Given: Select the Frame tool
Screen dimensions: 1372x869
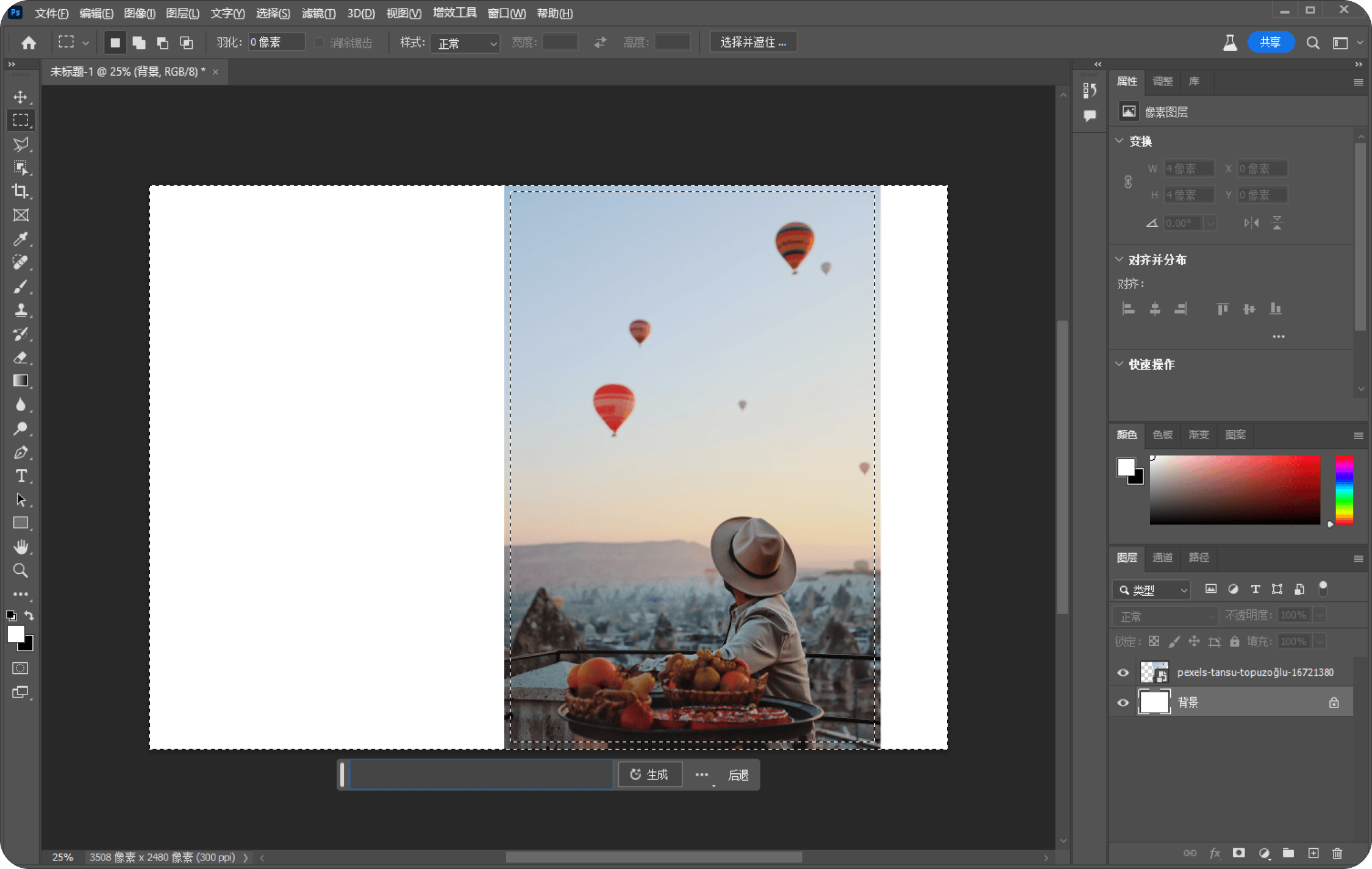Looking at the screenshot, I should pyautogui.click(x=21, y=215).
